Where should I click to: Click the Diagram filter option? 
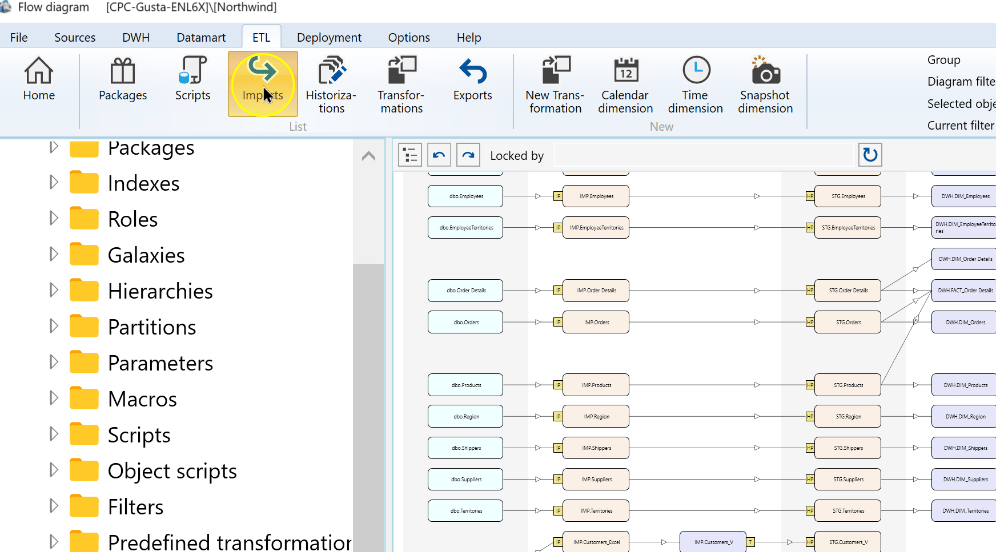(961, 81)
